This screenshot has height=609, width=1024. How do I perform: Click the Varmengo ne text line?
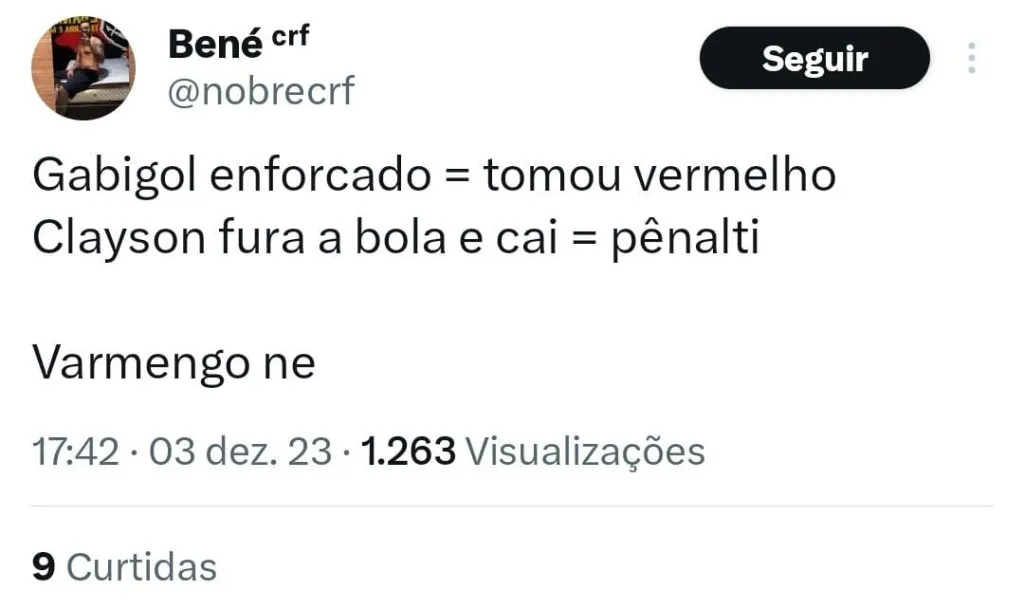pyautogui.click(x=174, y=363)
